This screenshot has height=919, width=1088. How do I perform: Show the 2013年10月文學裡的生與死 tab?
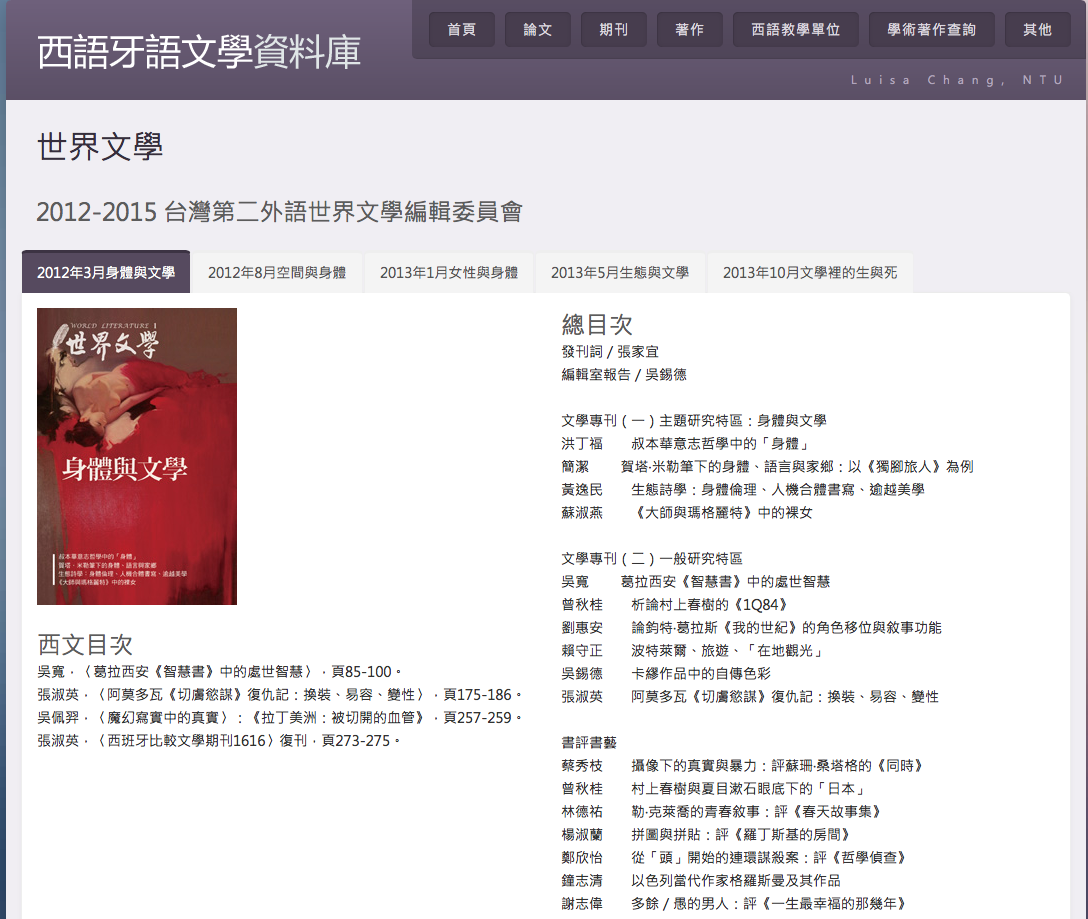tap(810, 272)
